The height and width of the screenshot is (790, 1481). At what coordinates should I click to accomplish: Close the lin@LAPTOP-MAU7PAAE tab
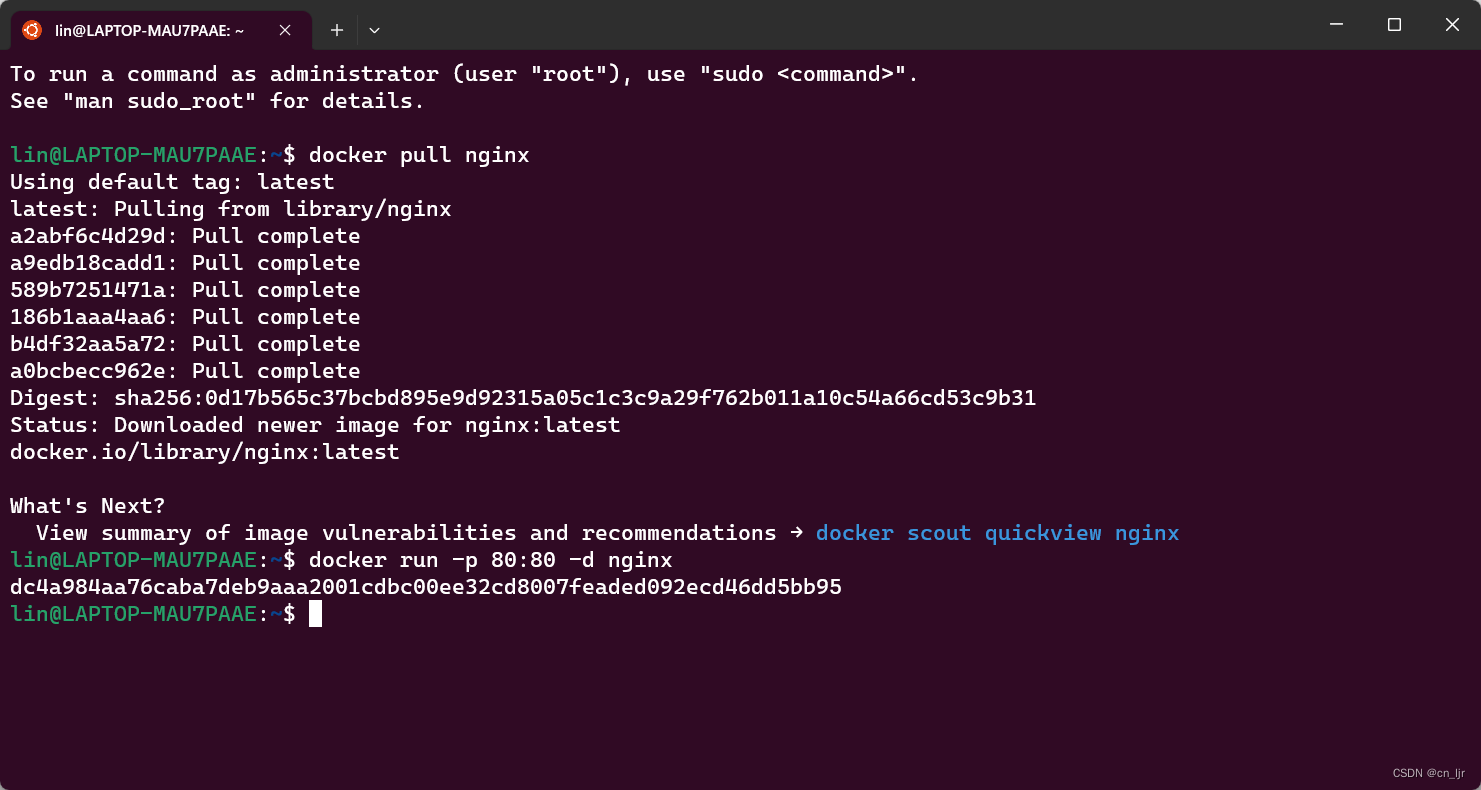pyautogui.click(x=283, y=30)
